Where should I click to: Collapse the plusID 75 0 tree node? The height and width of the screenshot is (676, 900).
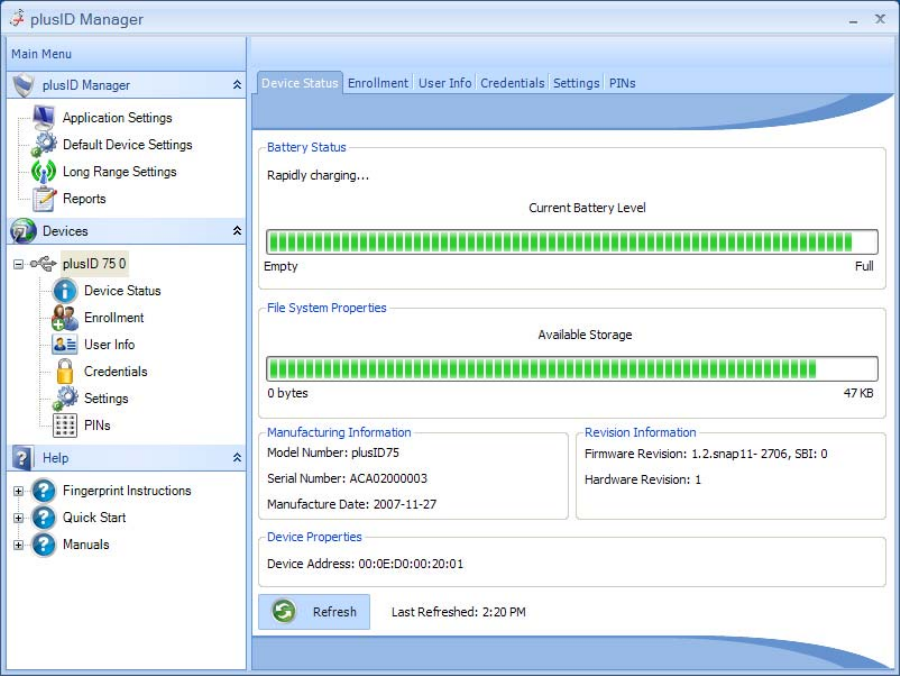[x=18, y=264]
